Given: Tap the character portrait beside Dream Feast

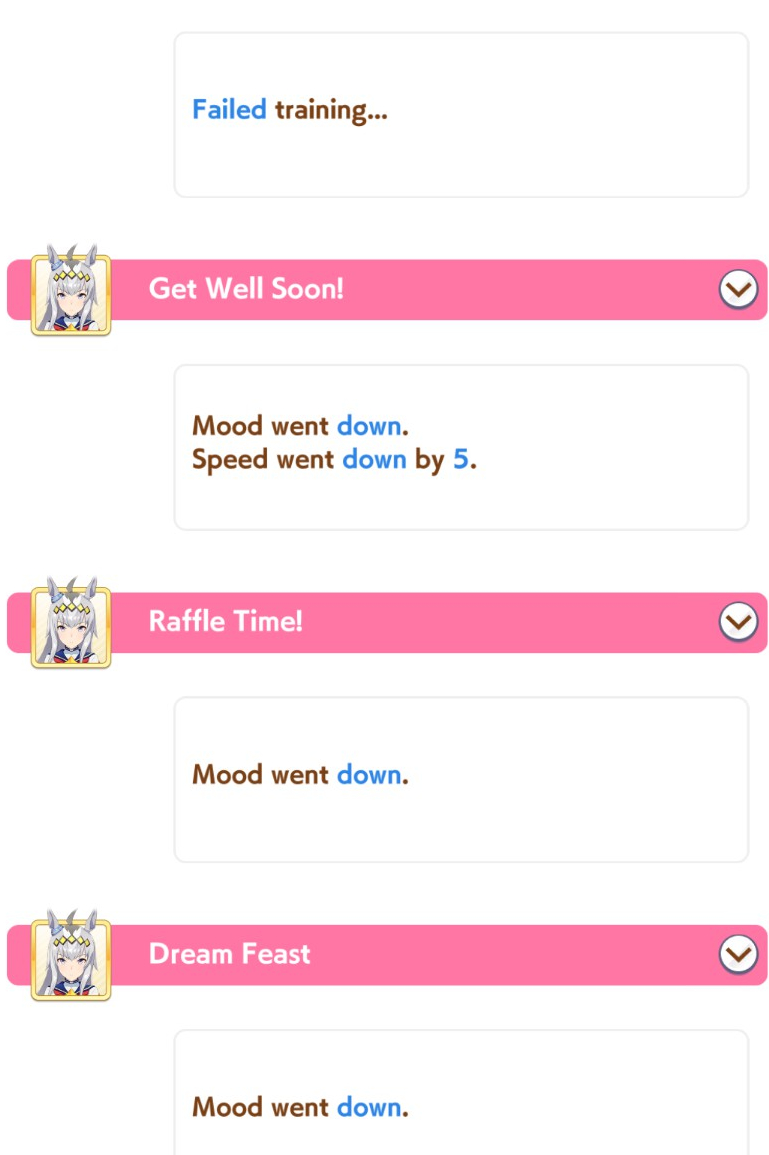Looking at the screenshot, I should 71,955.
